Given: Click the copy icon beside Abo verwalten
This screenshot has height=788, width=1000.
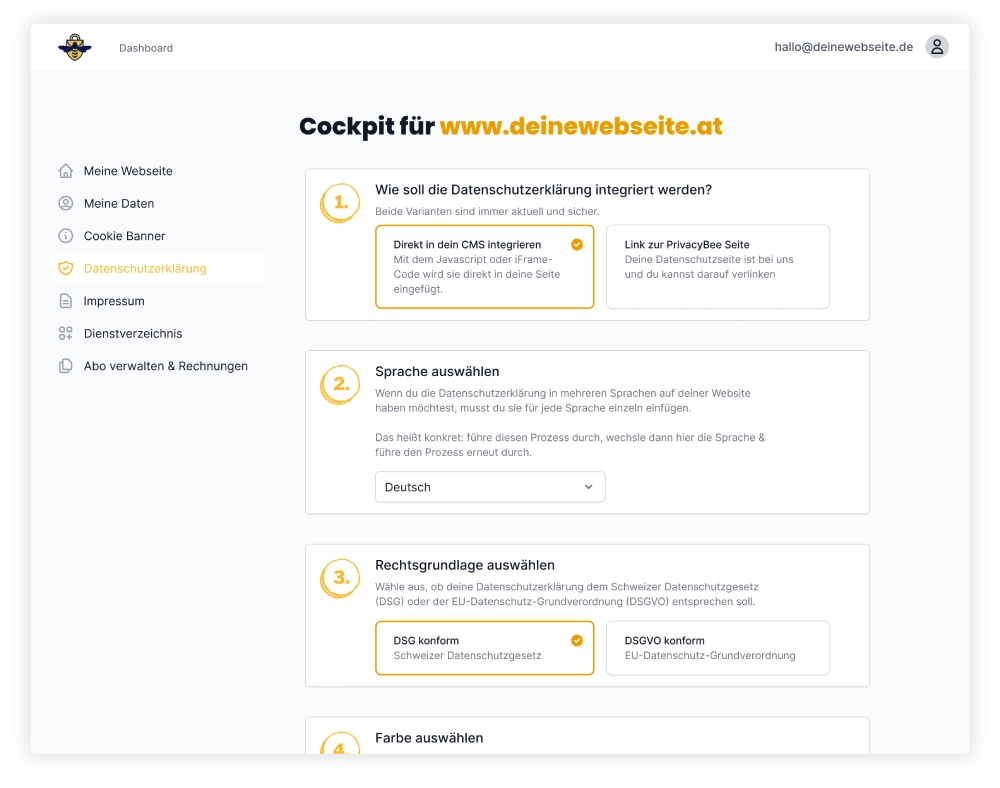Looking at the screenshot, I should (66, 366).
